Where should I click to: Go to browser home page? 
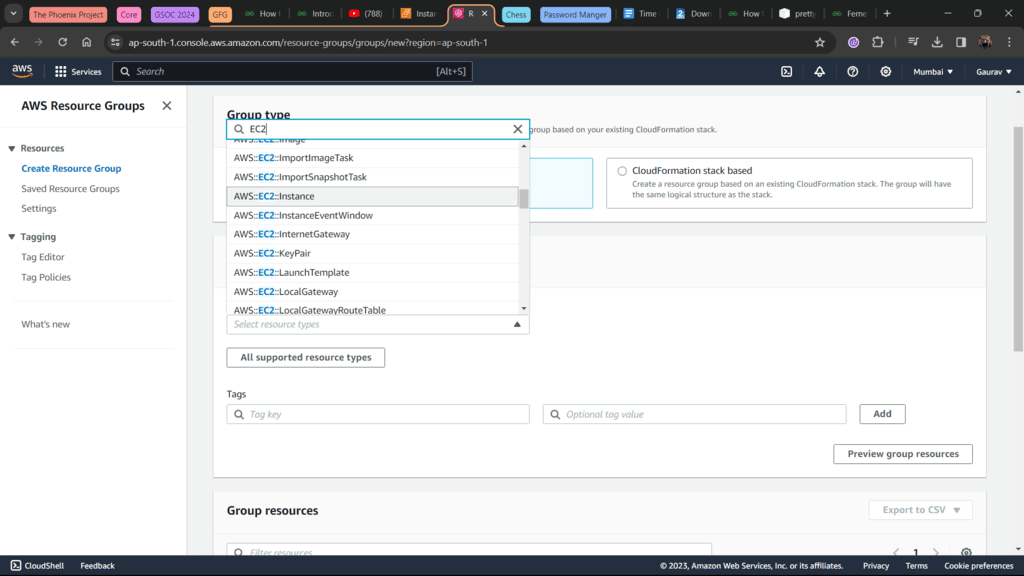[87, 42]
